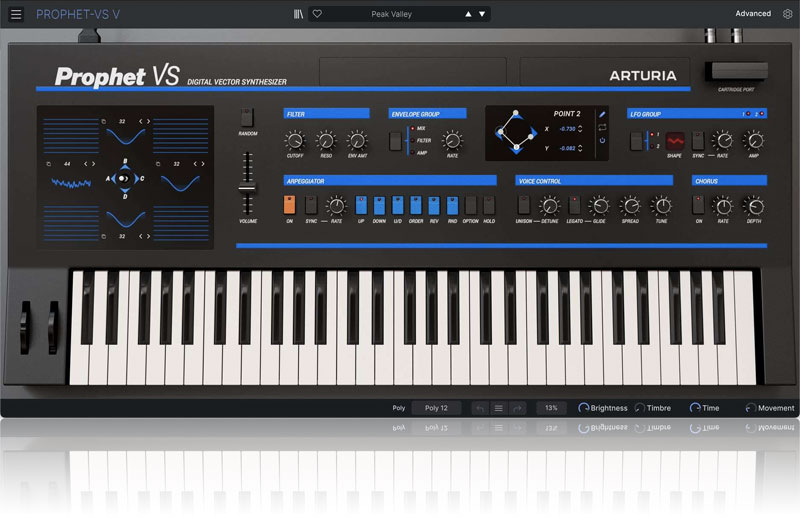800x518 pixels.
Task: Click the undo arrow in bottom bar
Action: pyautogui.click(x=480, y=408)
